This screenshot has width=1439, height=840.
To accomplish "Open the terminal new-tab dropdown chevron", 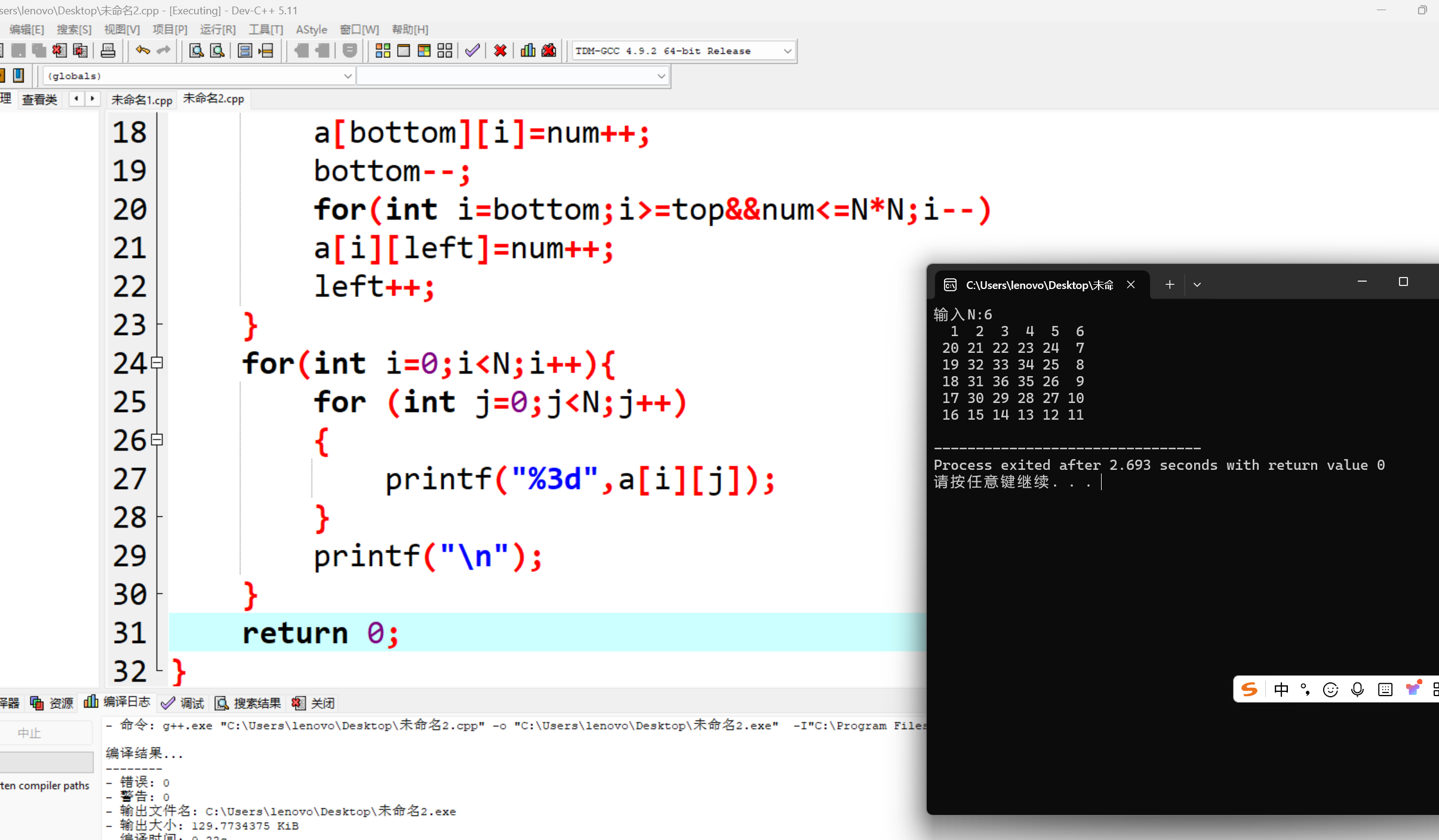I will 1197,285.
